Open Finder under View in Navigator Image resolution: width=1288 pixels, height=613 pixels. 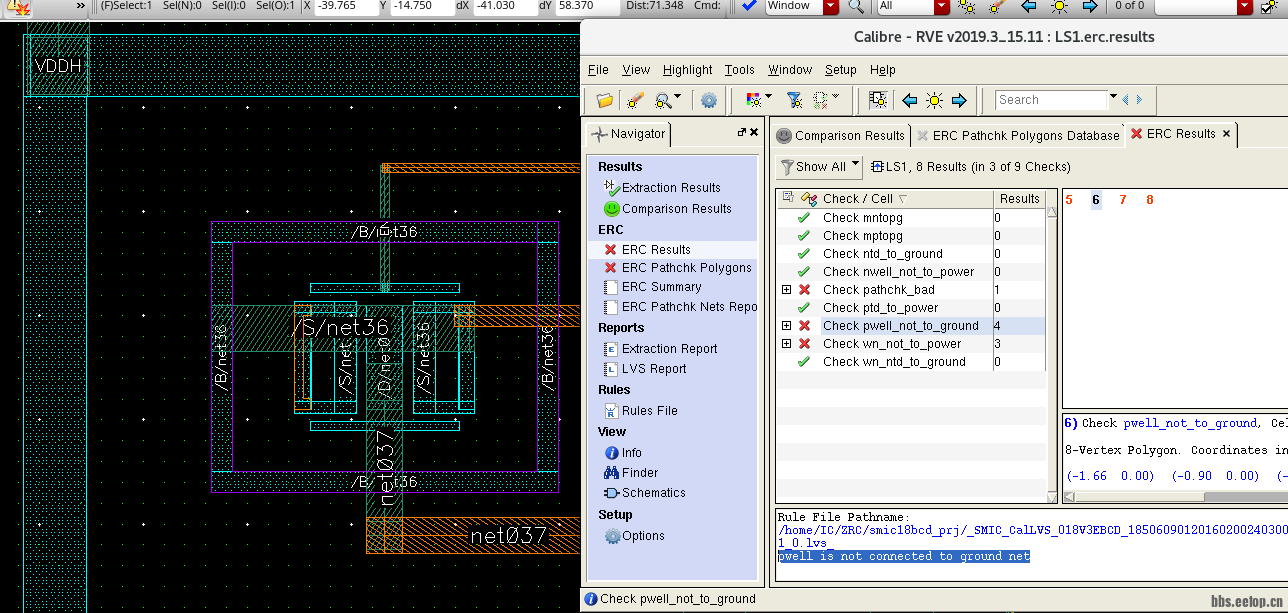click(x=631, y=473)
